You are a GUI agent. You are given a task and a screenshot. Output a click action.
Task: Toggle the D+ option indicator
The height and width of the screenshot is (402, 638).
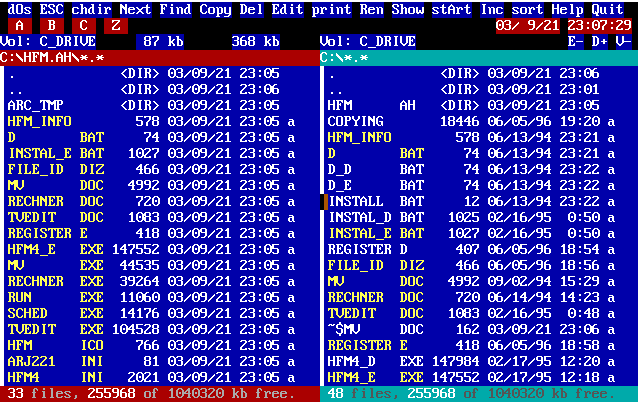coord(600,41)
